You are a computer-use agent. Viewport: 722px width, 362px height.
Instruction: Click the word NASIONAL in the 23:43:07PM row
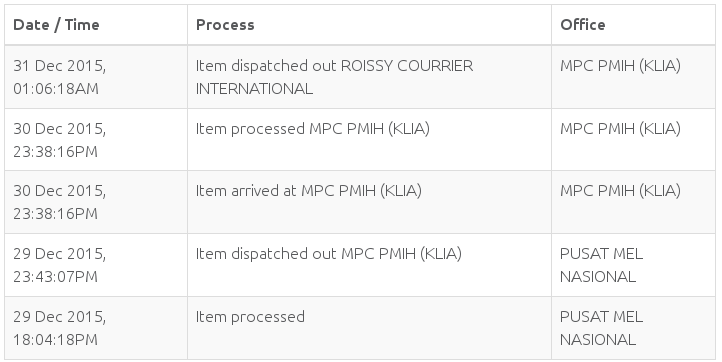pos(598,277)
